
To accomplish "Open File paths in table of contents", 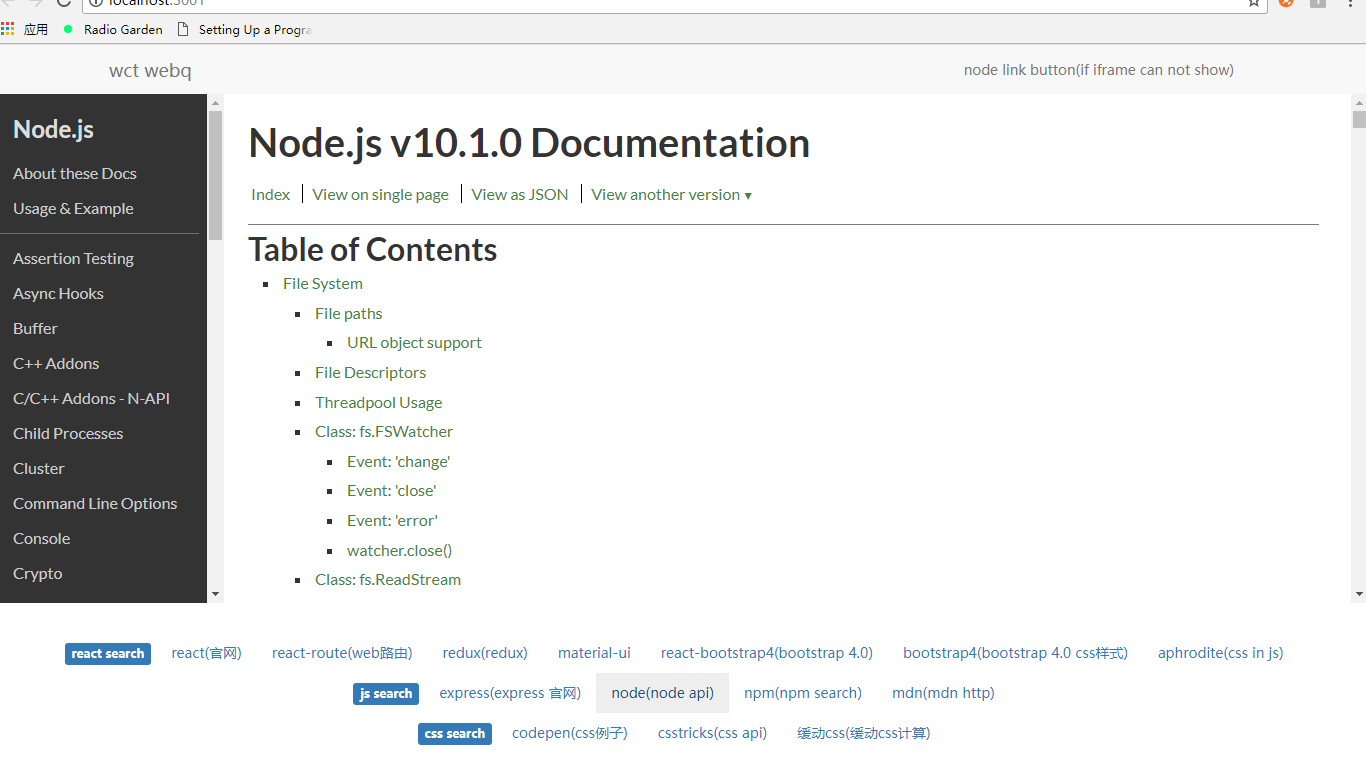I will 349,314.
